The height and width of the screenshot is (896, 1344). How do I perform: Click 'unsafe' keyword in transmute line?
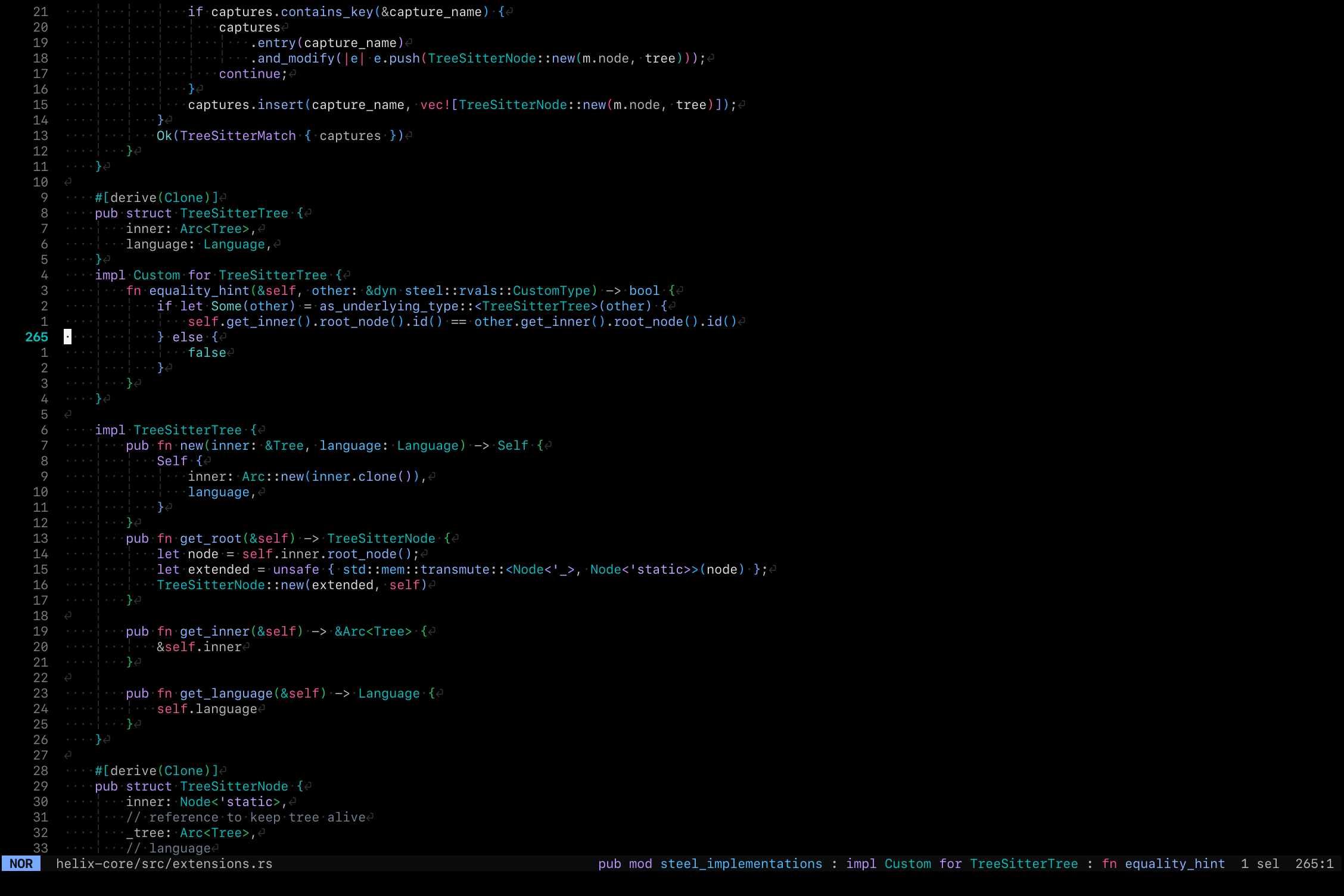296,570
